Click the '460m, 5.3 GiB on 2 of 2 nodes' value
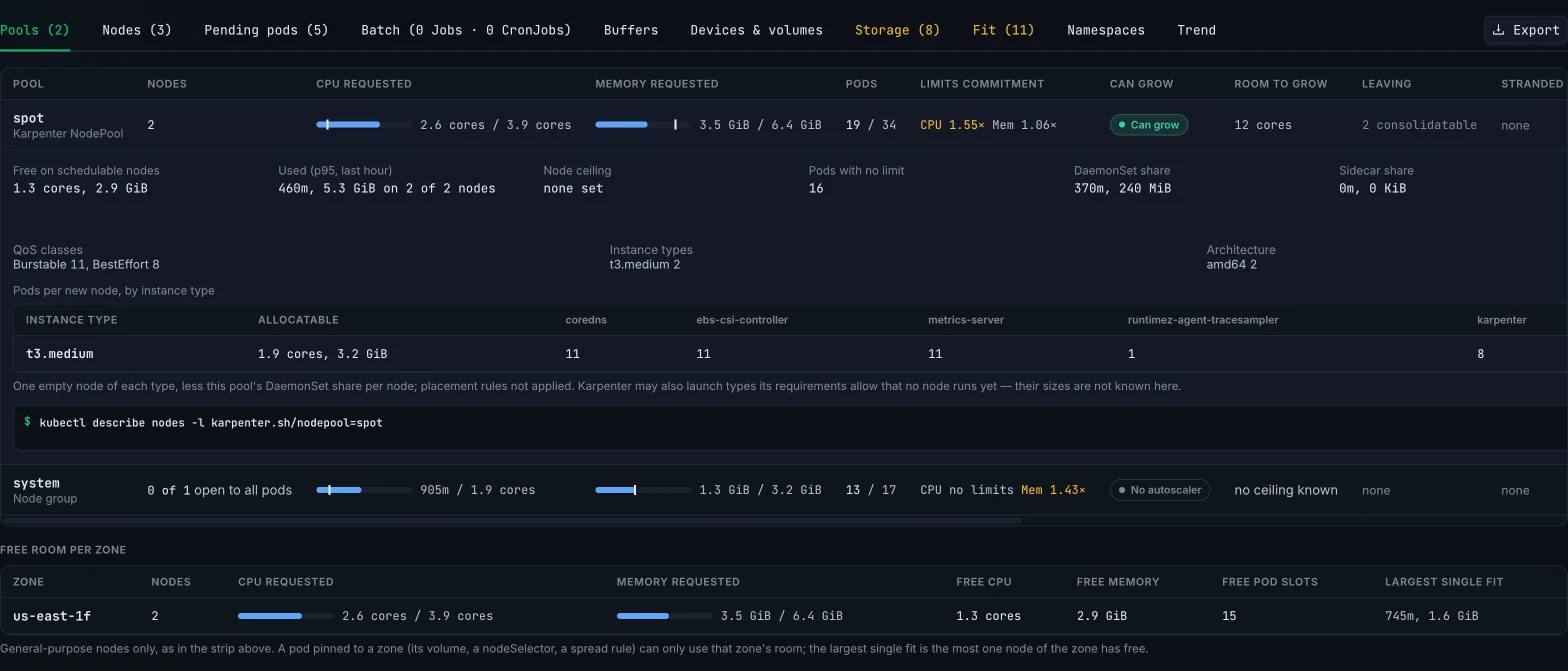The width and height of the screenshot is (1568, 671). [x=387, y=188]
